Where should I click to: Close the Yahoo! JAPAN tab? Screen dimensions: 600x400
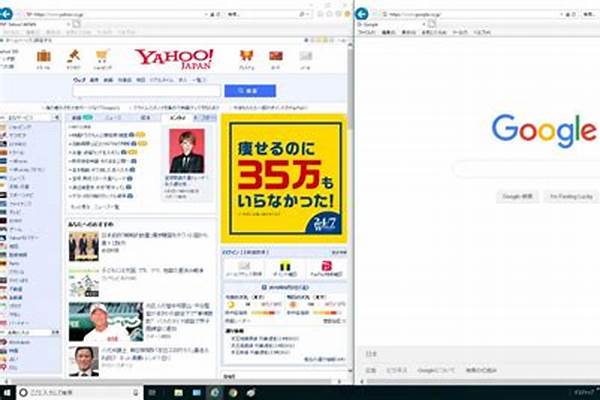68,24
